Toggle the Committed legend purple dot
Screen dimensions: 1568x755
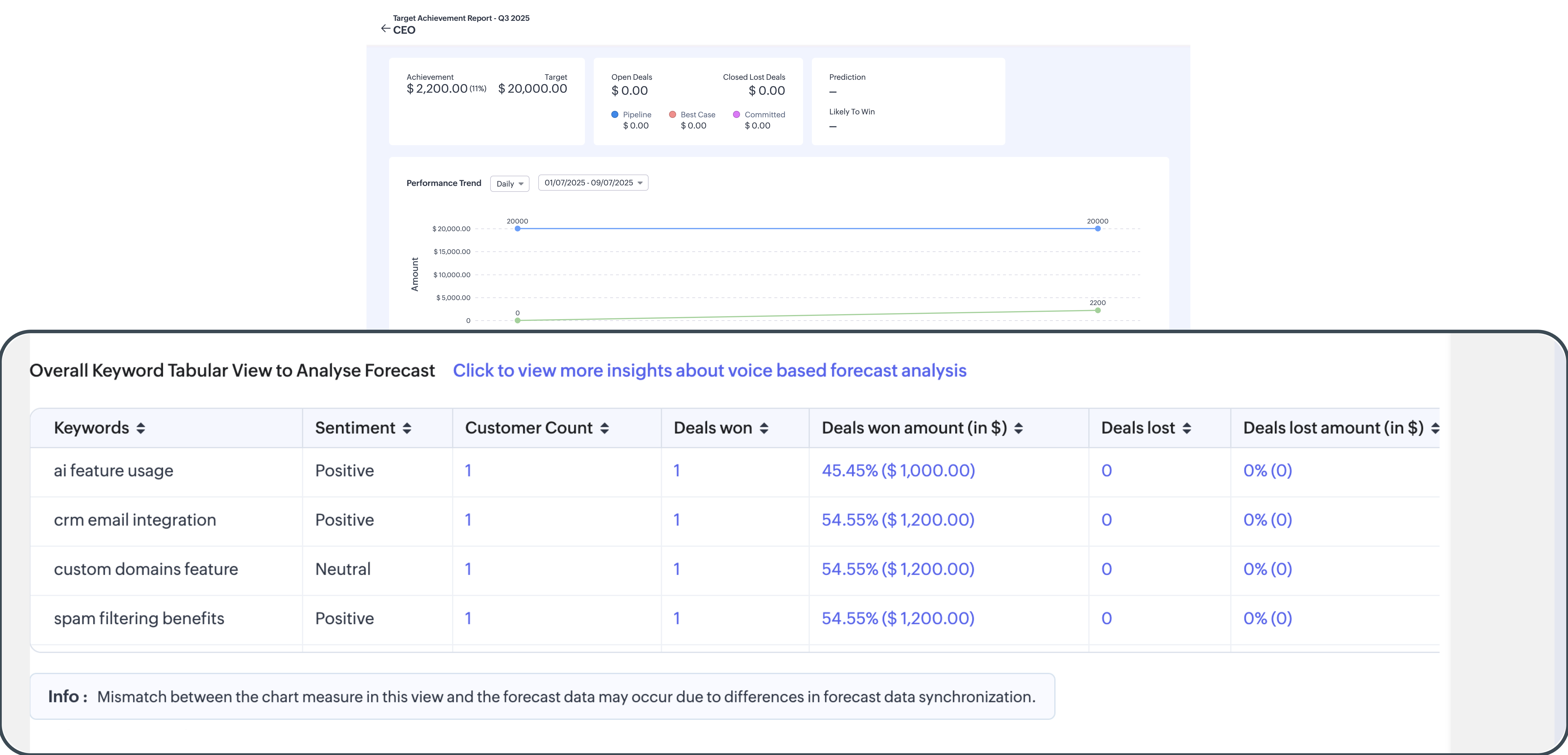pyautogui.click(x=737, y=114)
